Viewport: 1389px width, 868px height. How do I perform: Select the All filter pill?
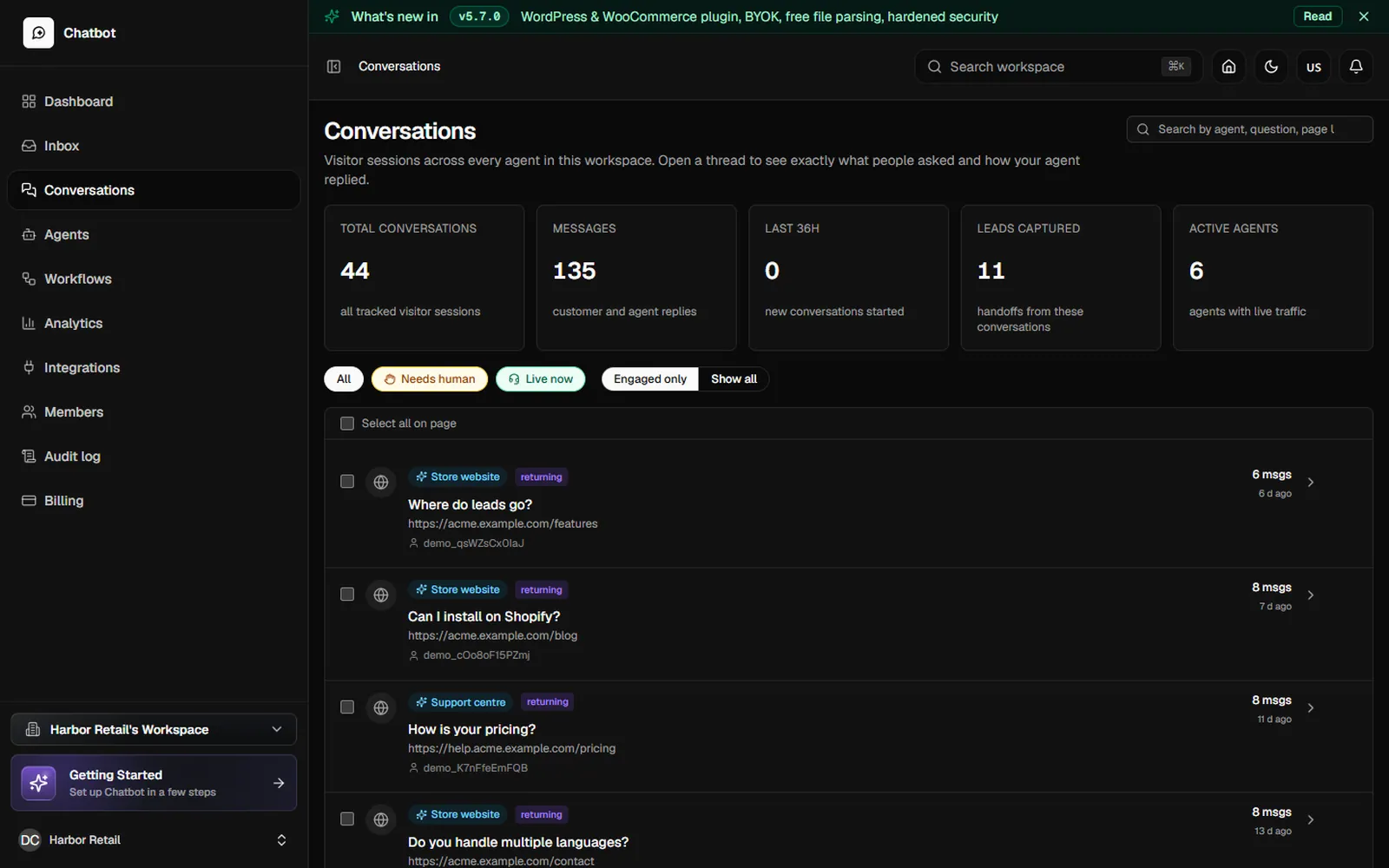coord(344,379)
